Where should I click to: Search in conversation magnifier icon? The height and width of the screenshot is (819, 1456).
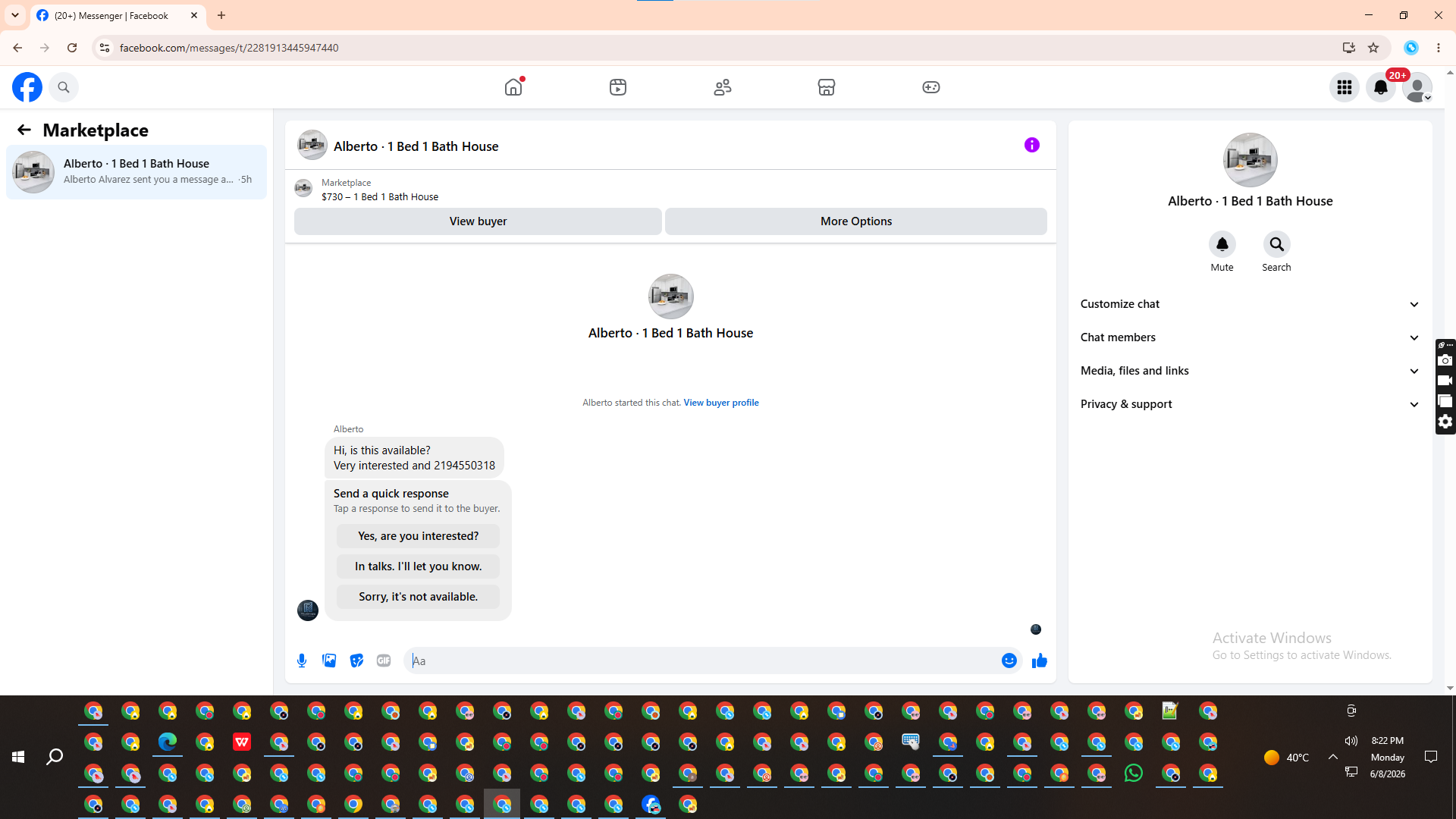tap(1277, 244)
